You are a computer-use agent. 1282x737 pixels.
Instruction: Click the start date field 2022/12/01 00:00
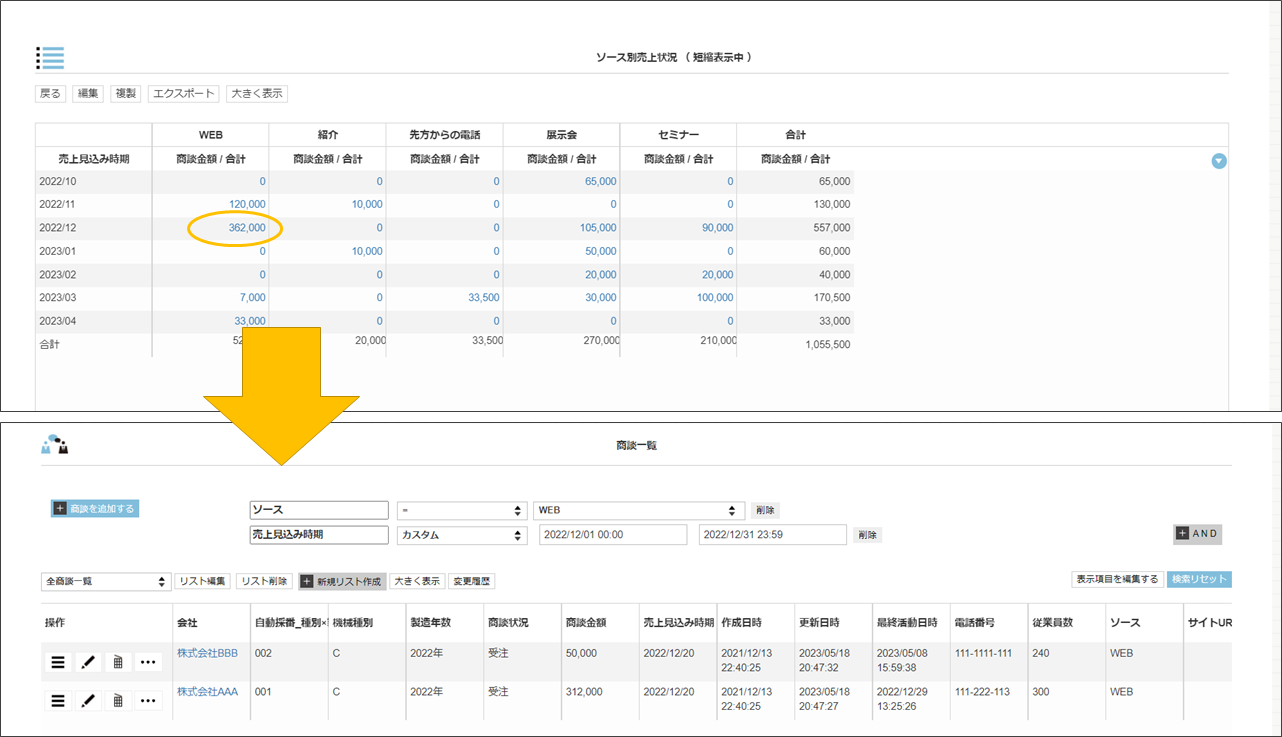[x=613, y=535]
